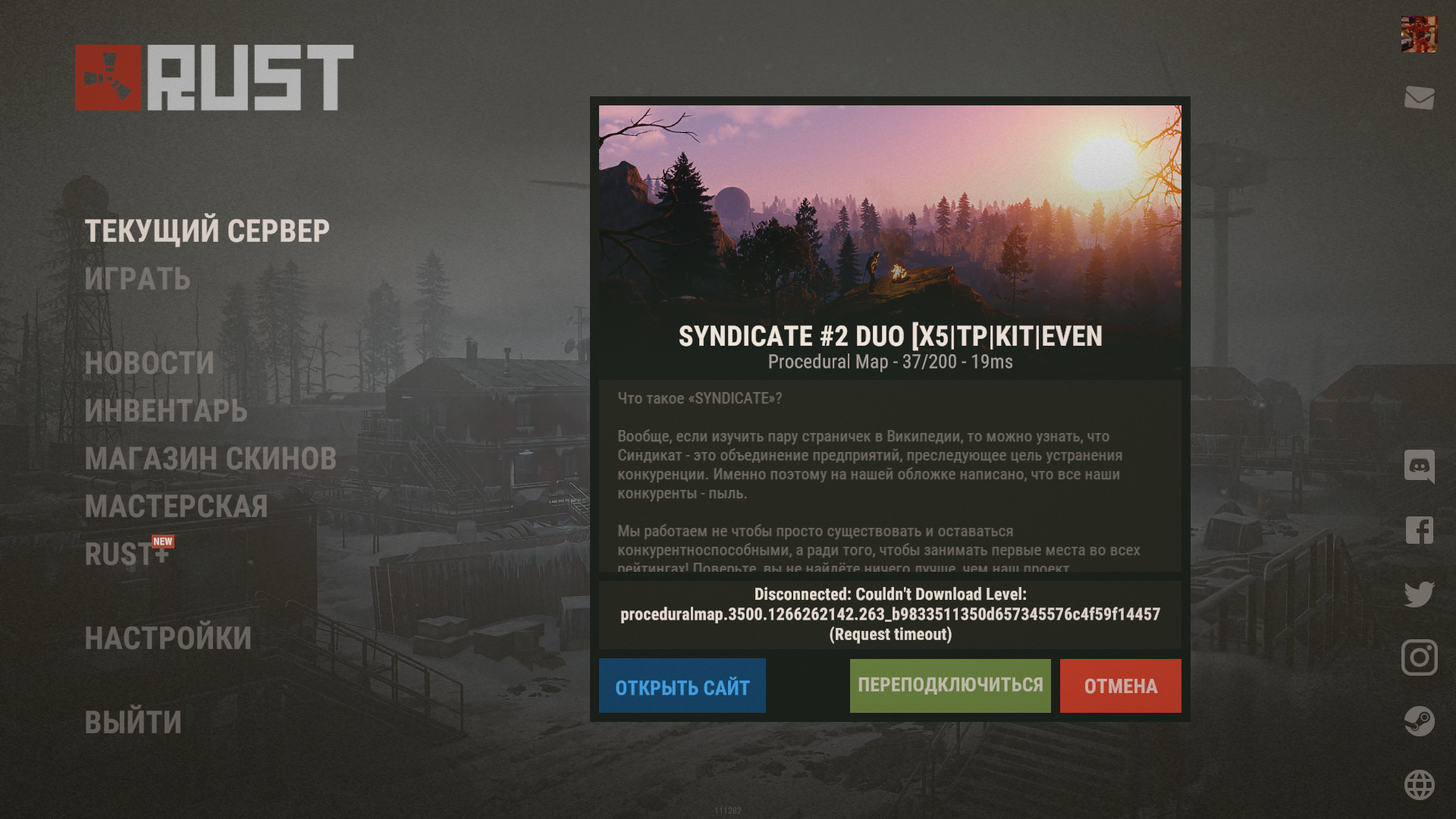The width and height of the screenshot is (1456, 819).
Task: Click ВЫЙТИ to quit the game
Action: (x=133, y=723)
